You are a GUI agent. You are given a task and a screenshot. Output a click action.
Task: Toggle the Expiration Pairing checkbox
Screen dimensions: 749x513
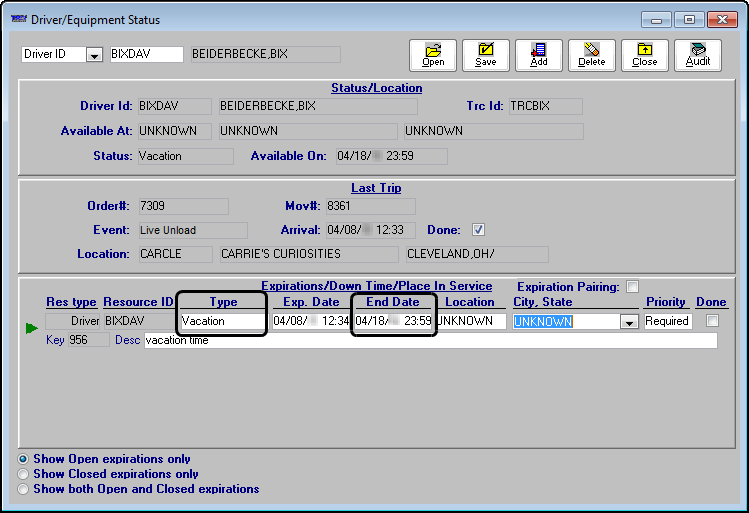[x=632, y=286]
